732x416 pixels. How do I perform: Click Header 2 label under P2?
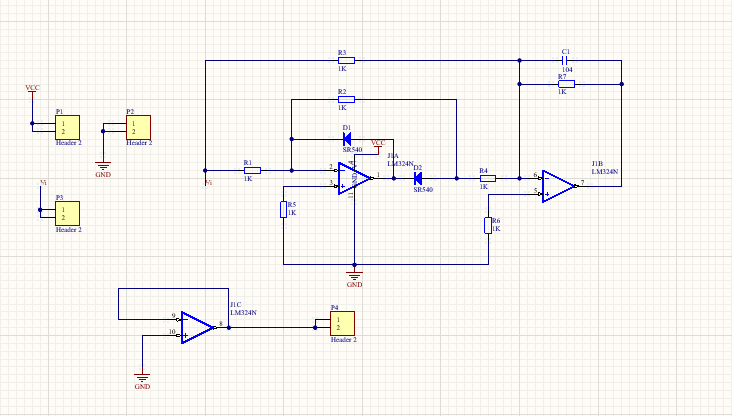(x=139, y=143)
